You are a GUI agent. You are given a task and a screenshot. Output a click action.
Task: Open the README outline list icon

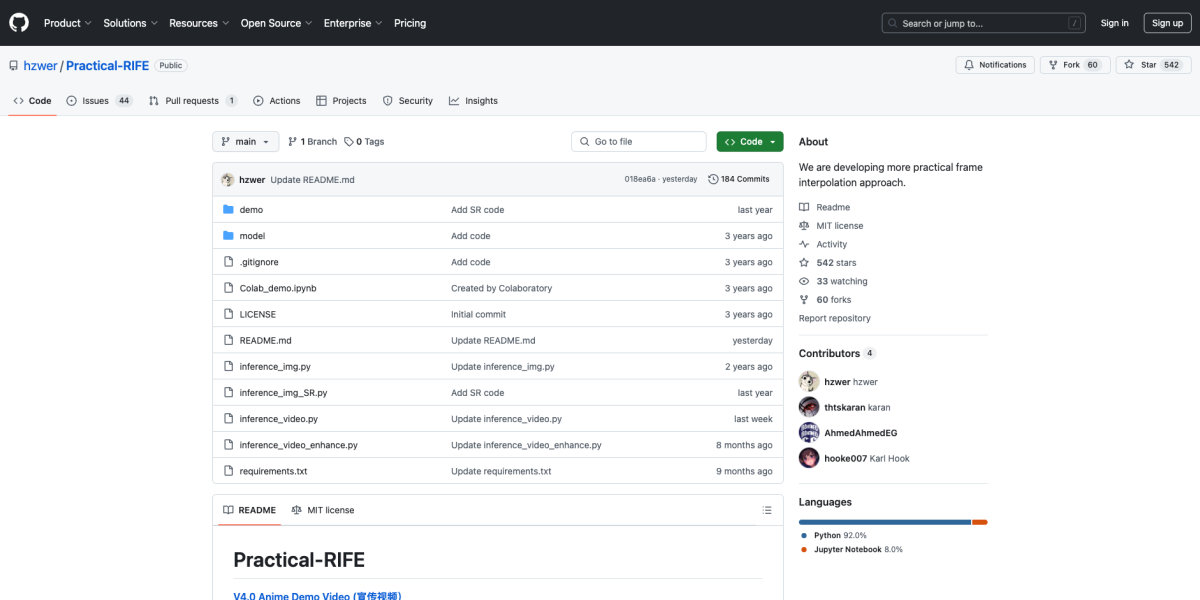tap(767, 510)
